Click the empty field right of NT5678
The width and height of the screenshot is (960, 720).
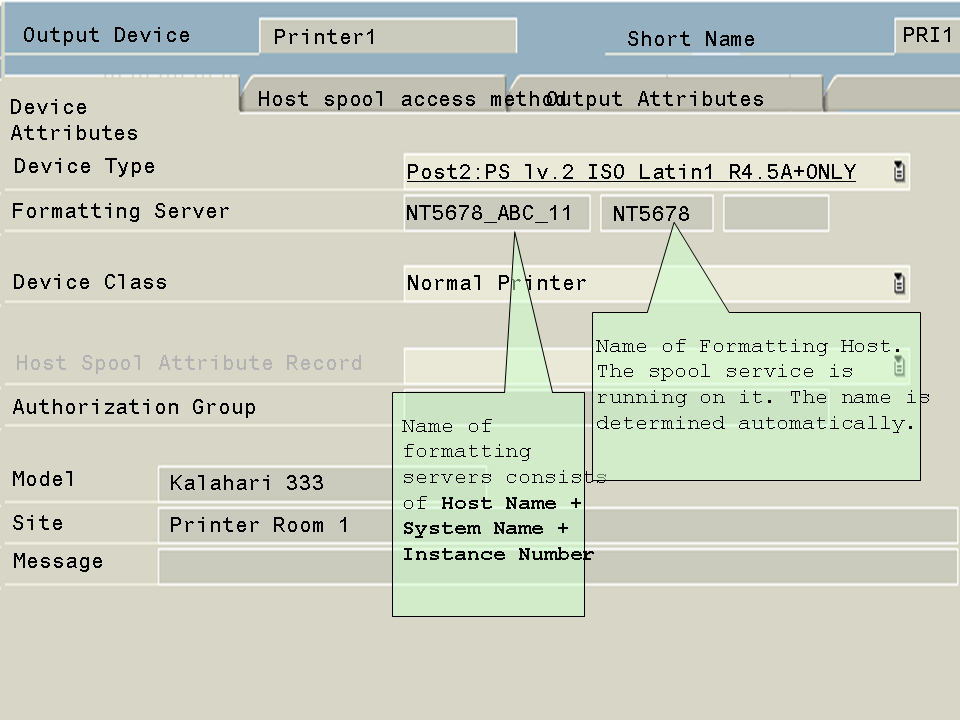click(775, 213)
